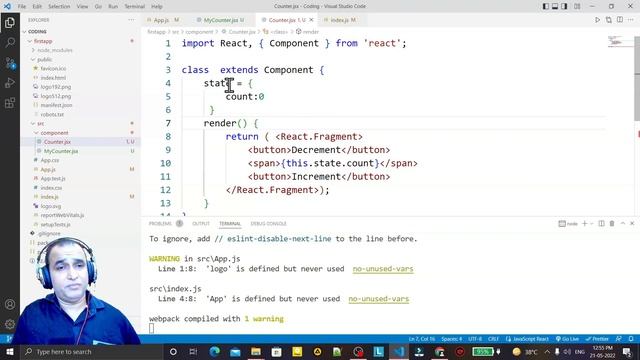Open the Debug Console panel tab
Image resolution: width=640 pixels, height=360 pixels.
[268, 223]
